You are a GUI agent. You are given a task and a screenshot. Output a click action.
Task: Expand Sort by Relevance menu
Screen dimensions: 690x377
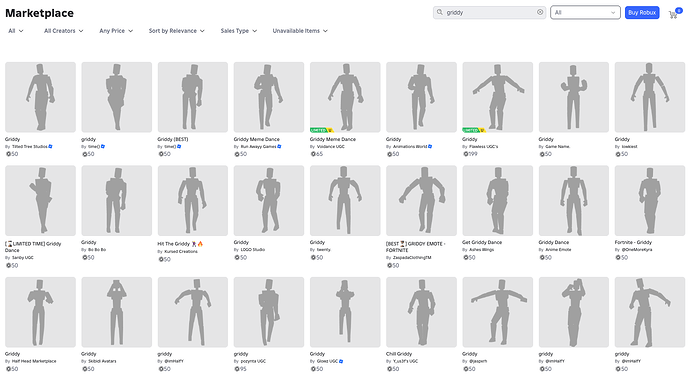tap(176, 31)
